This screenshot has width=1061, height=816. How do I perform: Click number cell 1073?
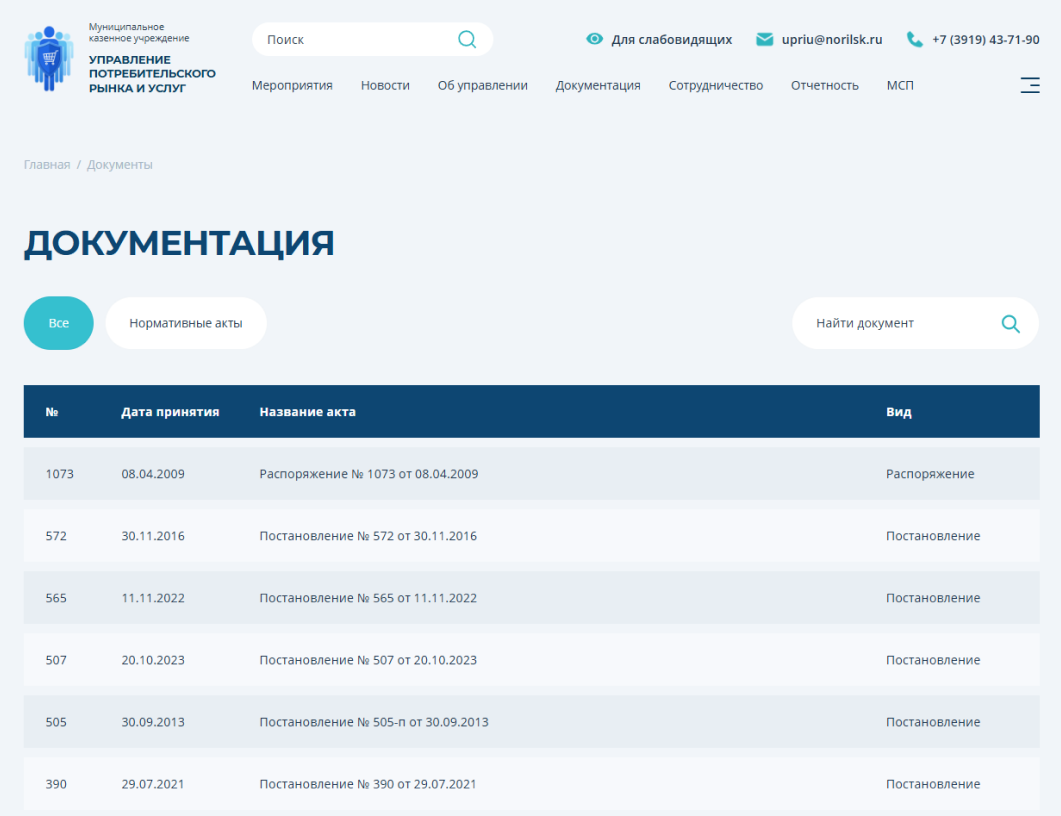tap(60, 474)
